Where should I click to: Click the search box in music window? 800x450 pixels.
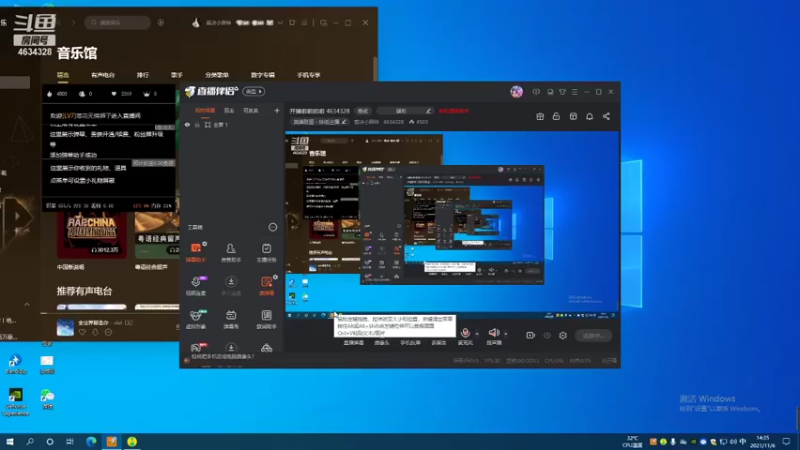(x=117, y=22)
